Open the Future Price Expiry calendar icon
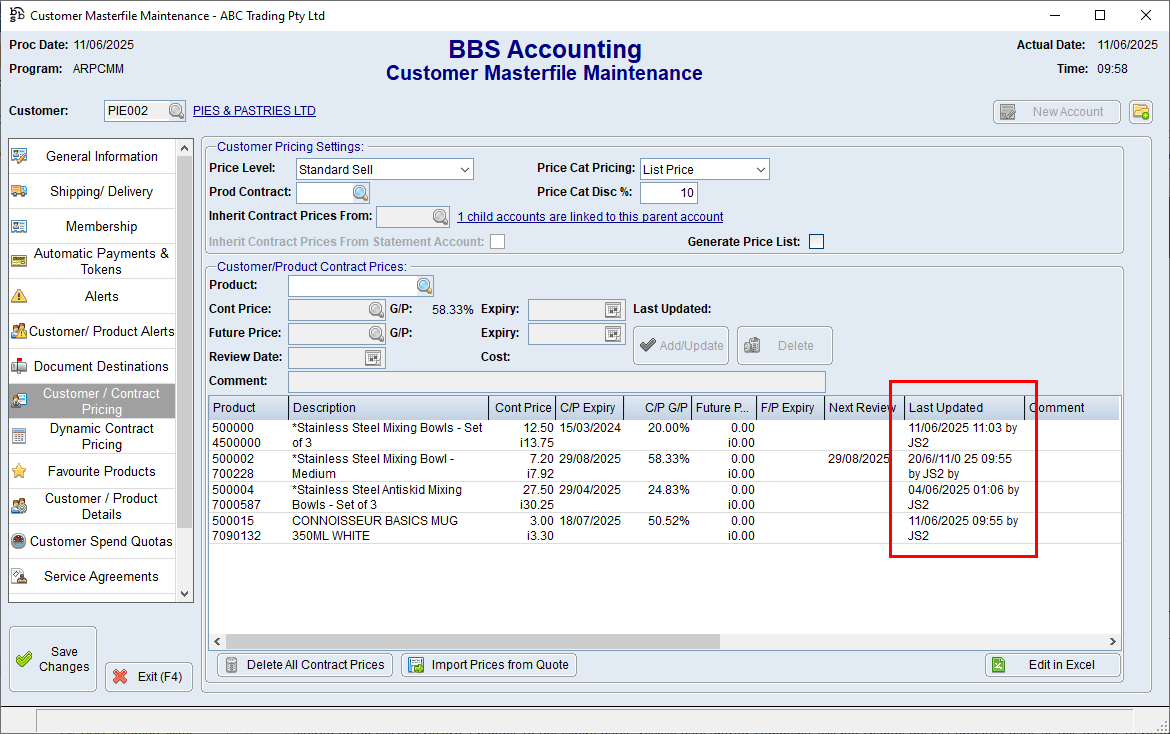This screenshot has height=734, width=1170. (x=613, y=334)
